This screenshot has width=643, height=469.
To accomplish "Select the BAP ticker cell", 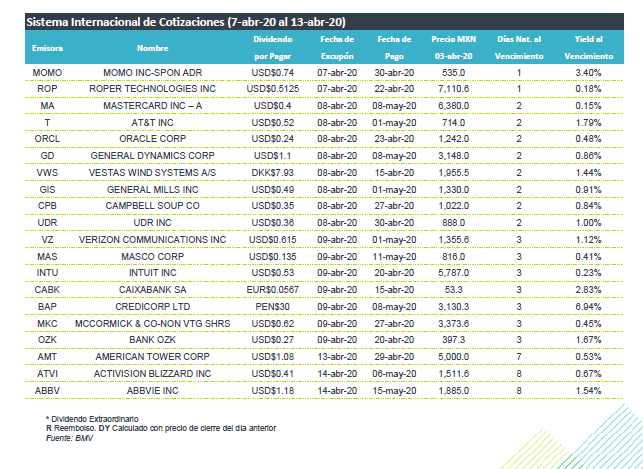I will [x=47, y=307].
